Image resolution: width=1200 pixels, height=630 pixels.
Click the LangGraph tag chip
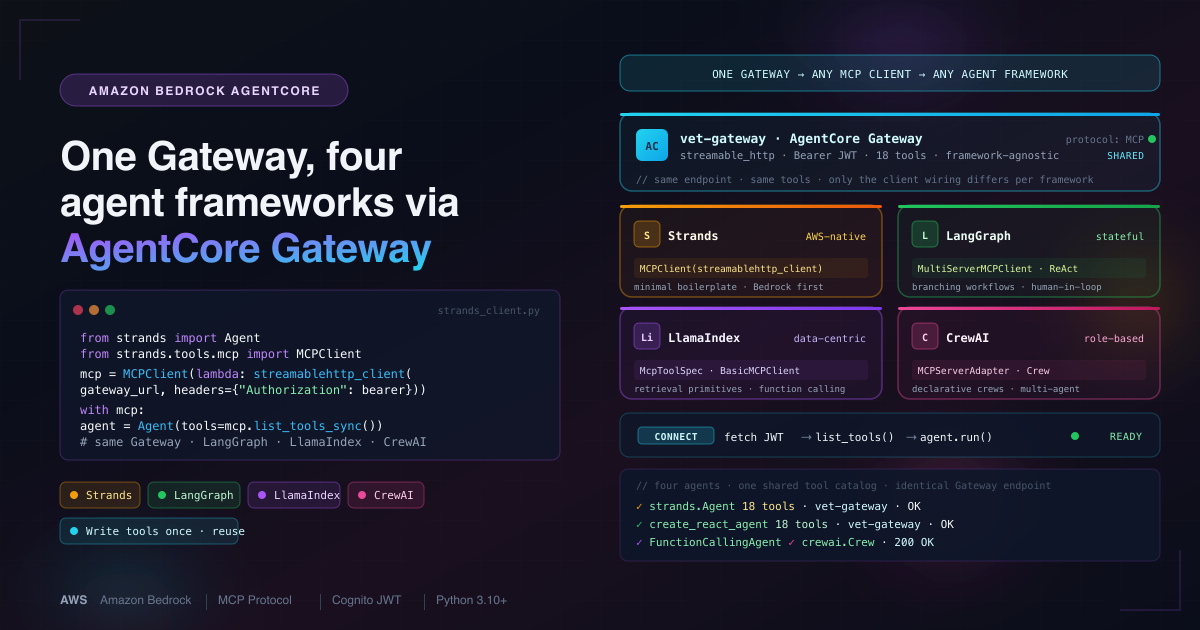[x=195, y=495]
